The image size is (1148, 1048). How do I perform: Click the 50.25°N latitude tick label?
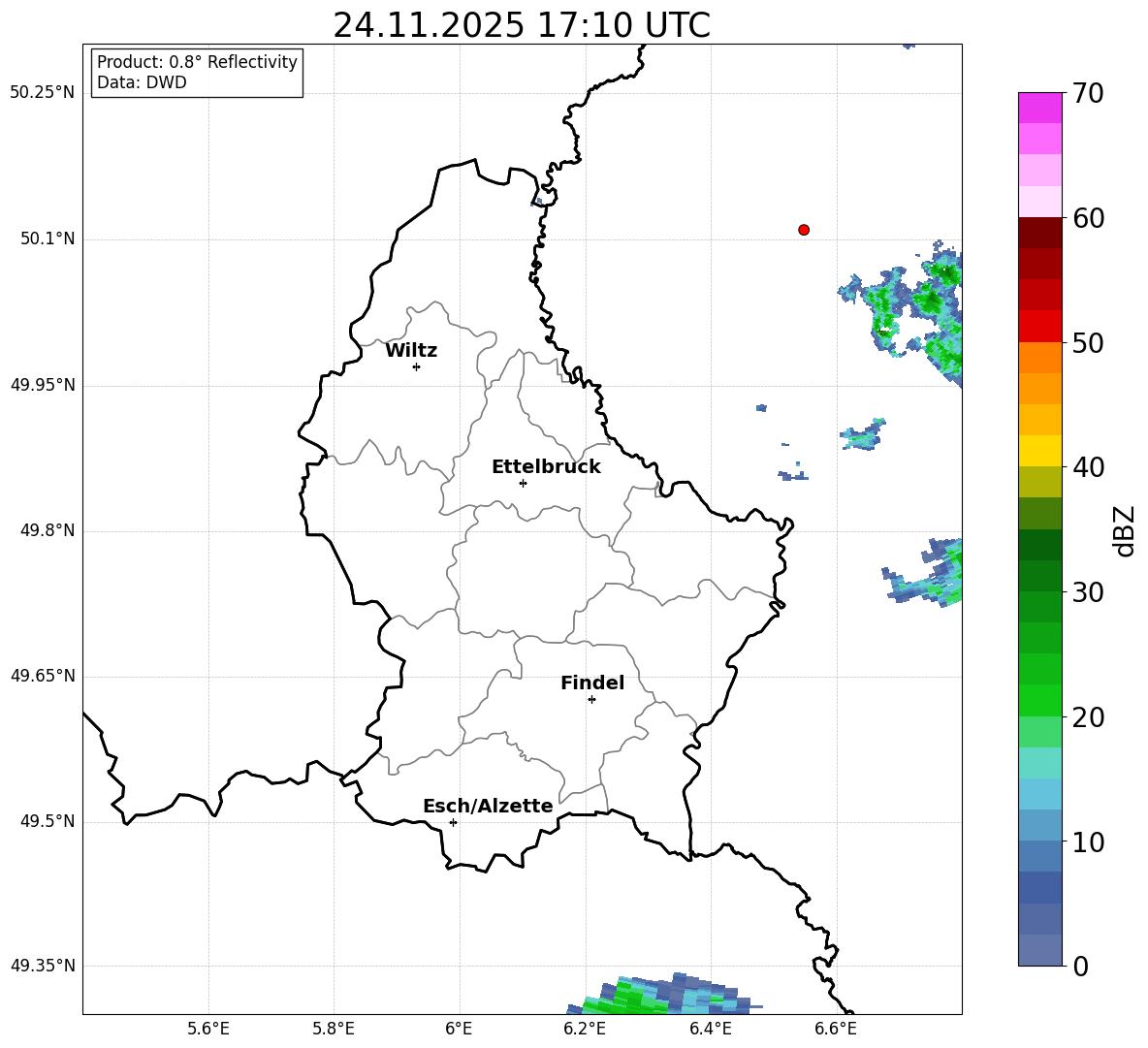click(42, 93)
